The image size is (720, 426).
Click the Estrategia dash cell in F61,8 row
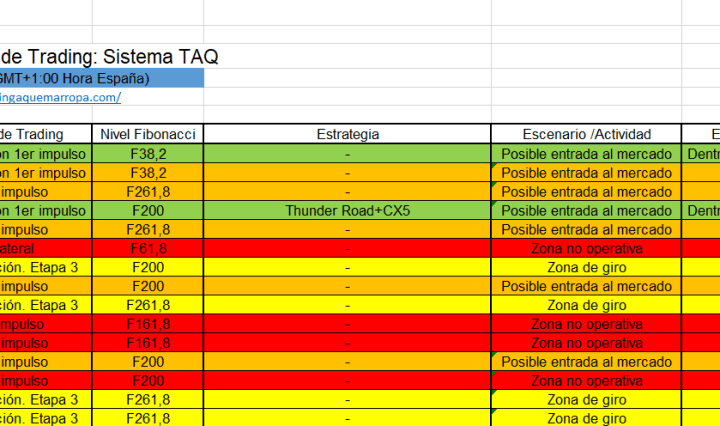tap(347, 248)
